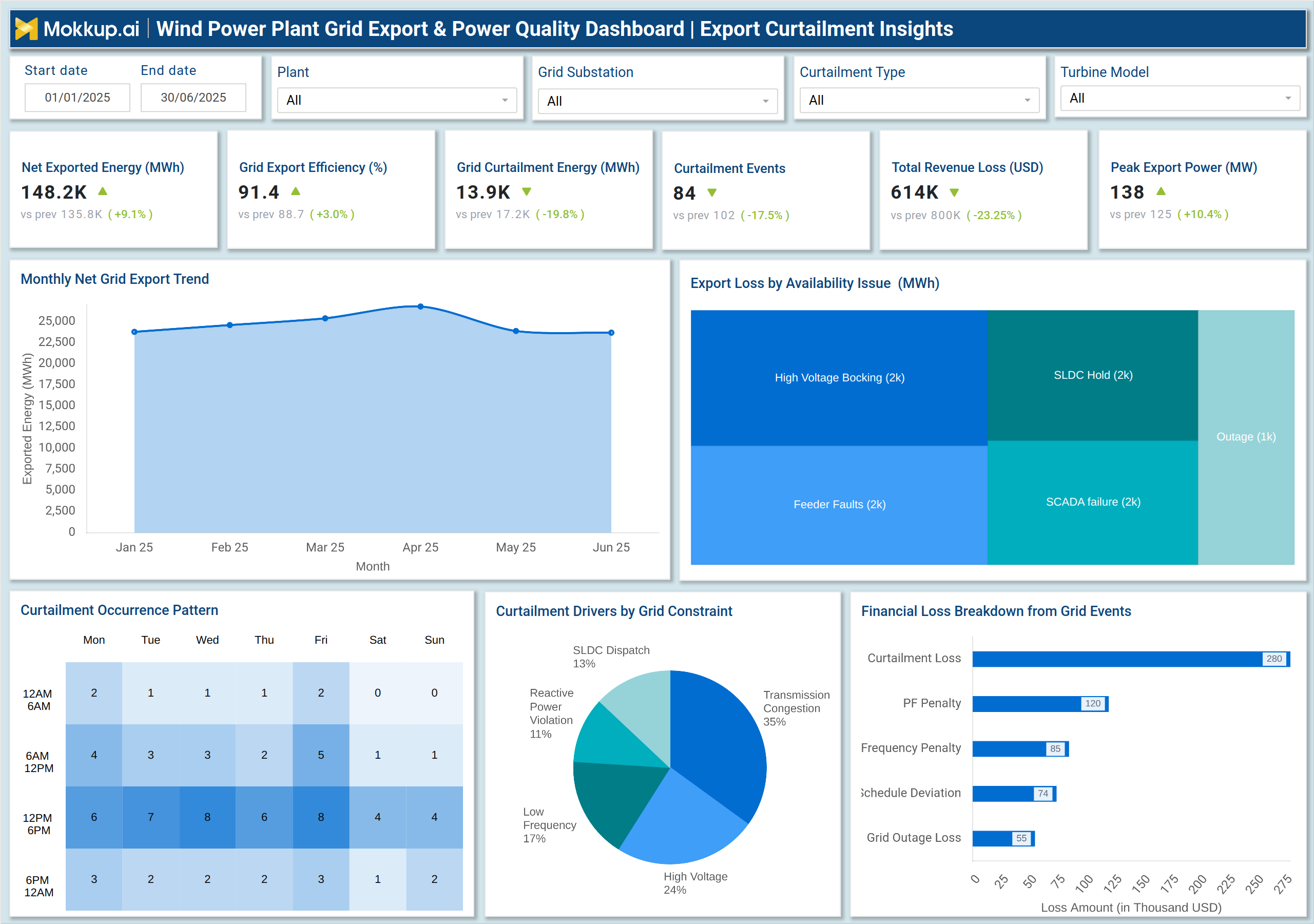The height and width of the screenshot is (924, 1314).
Task: Click the Grid Curtailment Energy down arrow
Action: click(527, 192)
